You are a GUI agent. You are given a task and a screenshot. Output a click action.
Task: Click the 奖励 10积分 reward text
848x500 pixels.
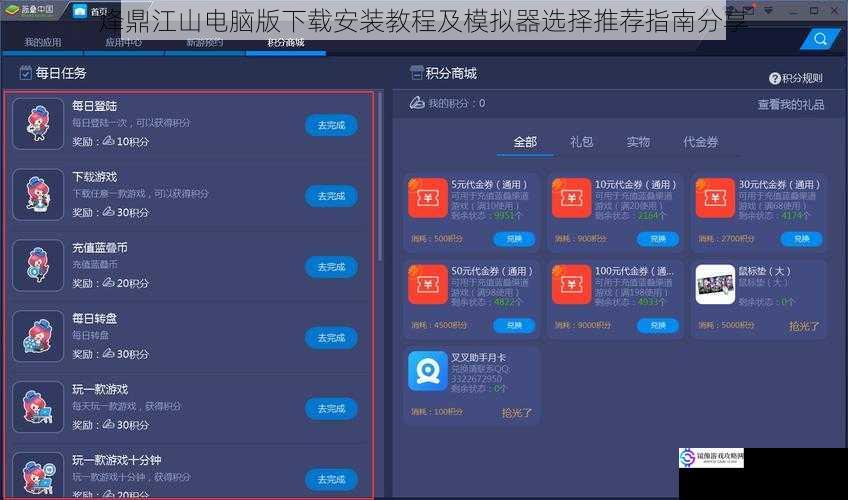[x=111, y=142]
